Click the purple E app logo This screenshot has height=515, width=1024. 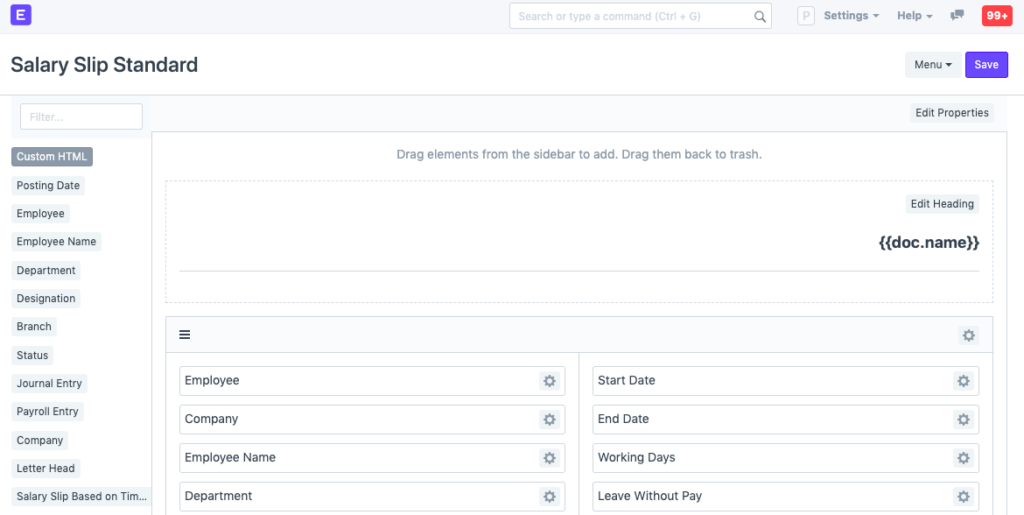coord(21,15)
